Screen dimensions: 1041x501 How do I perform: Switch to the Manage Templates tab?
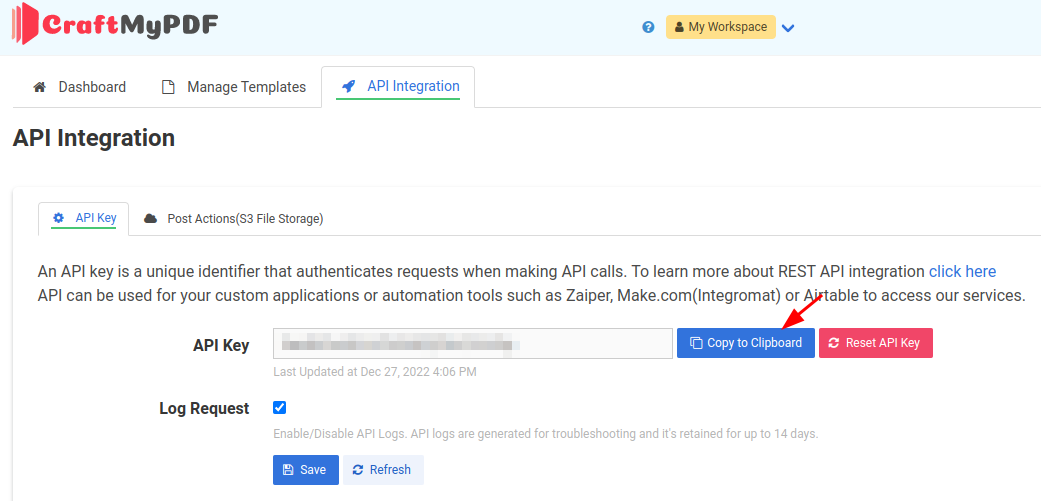(246, 87)
